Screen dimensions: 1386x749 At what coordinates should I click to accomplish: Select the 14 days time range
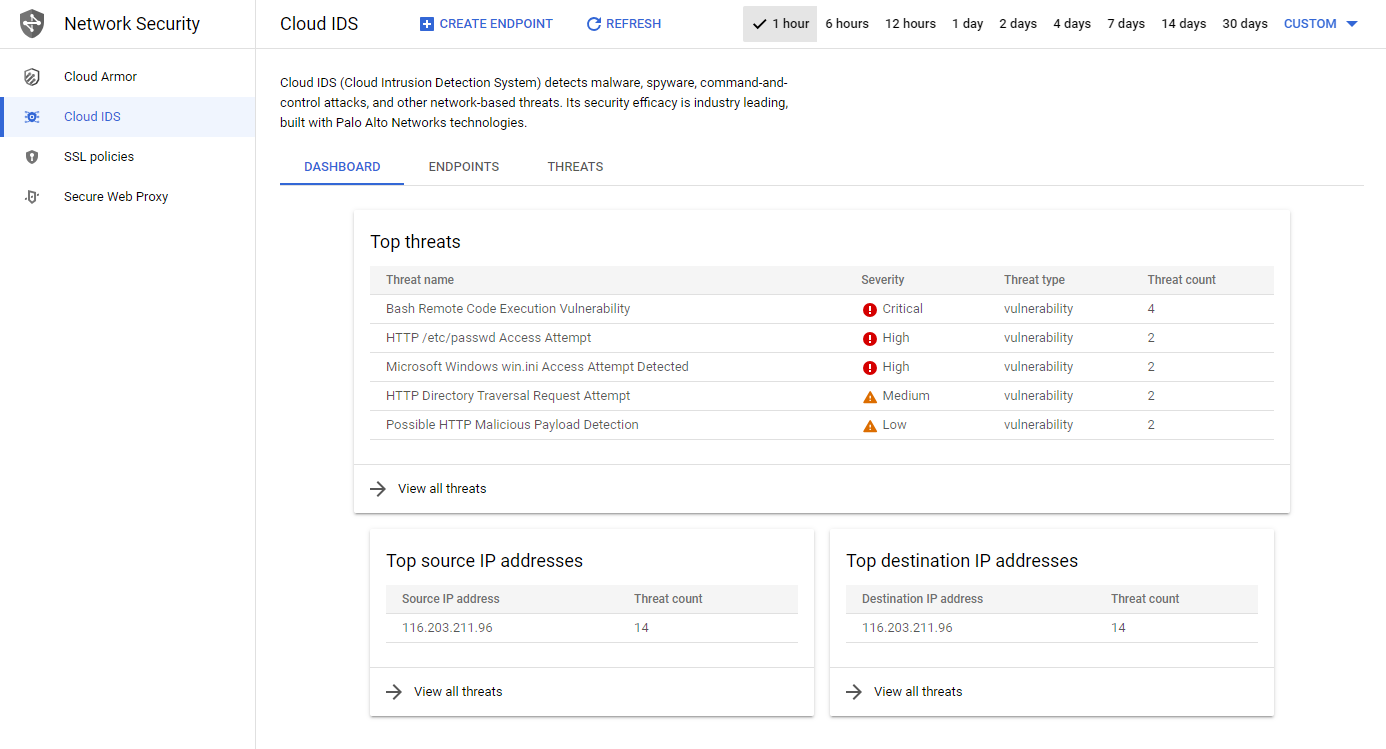[x=1184, y=24]
